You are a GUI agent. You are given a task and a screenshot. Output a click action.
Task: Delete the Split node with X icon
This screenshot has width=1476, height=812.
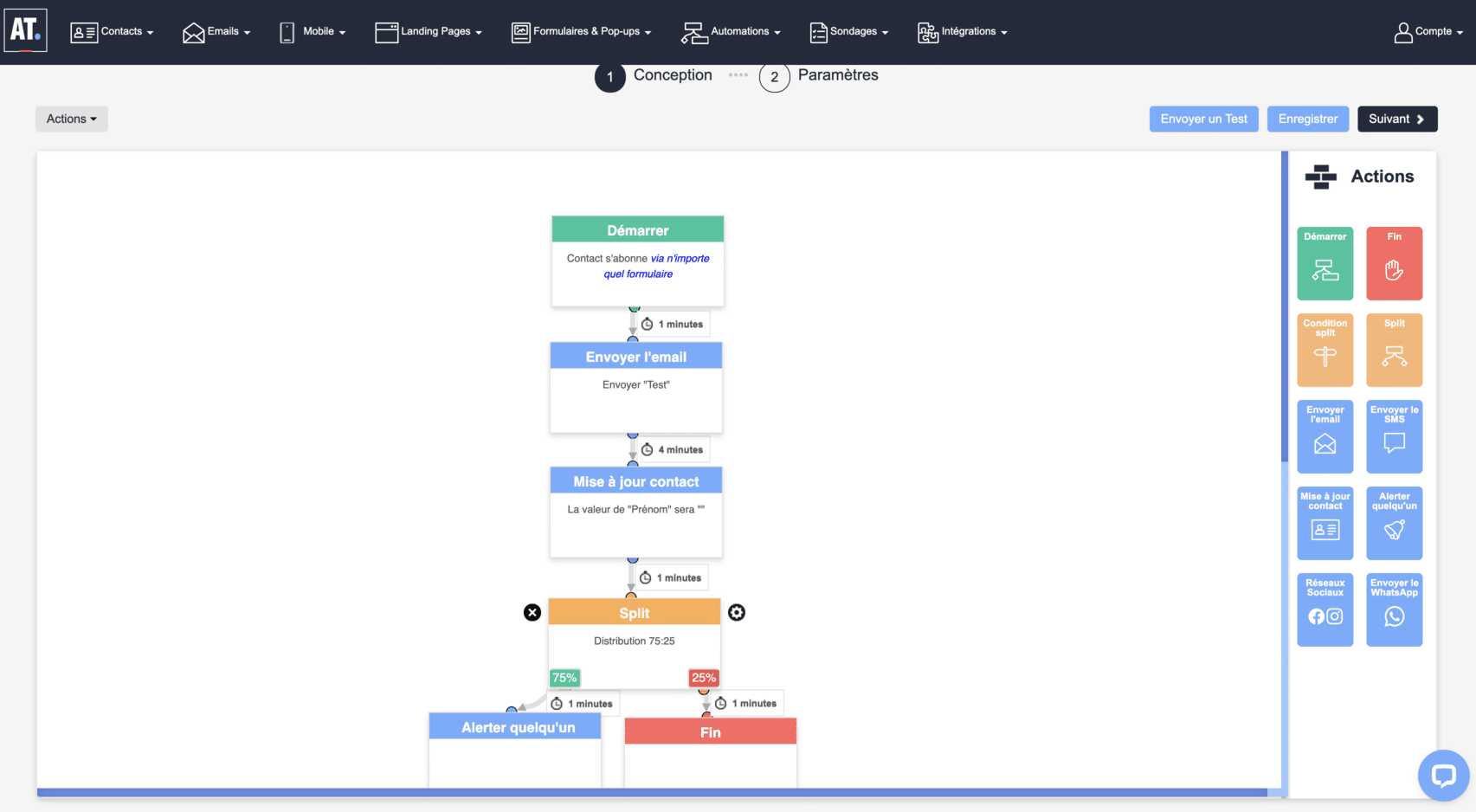tap(532, 612)
